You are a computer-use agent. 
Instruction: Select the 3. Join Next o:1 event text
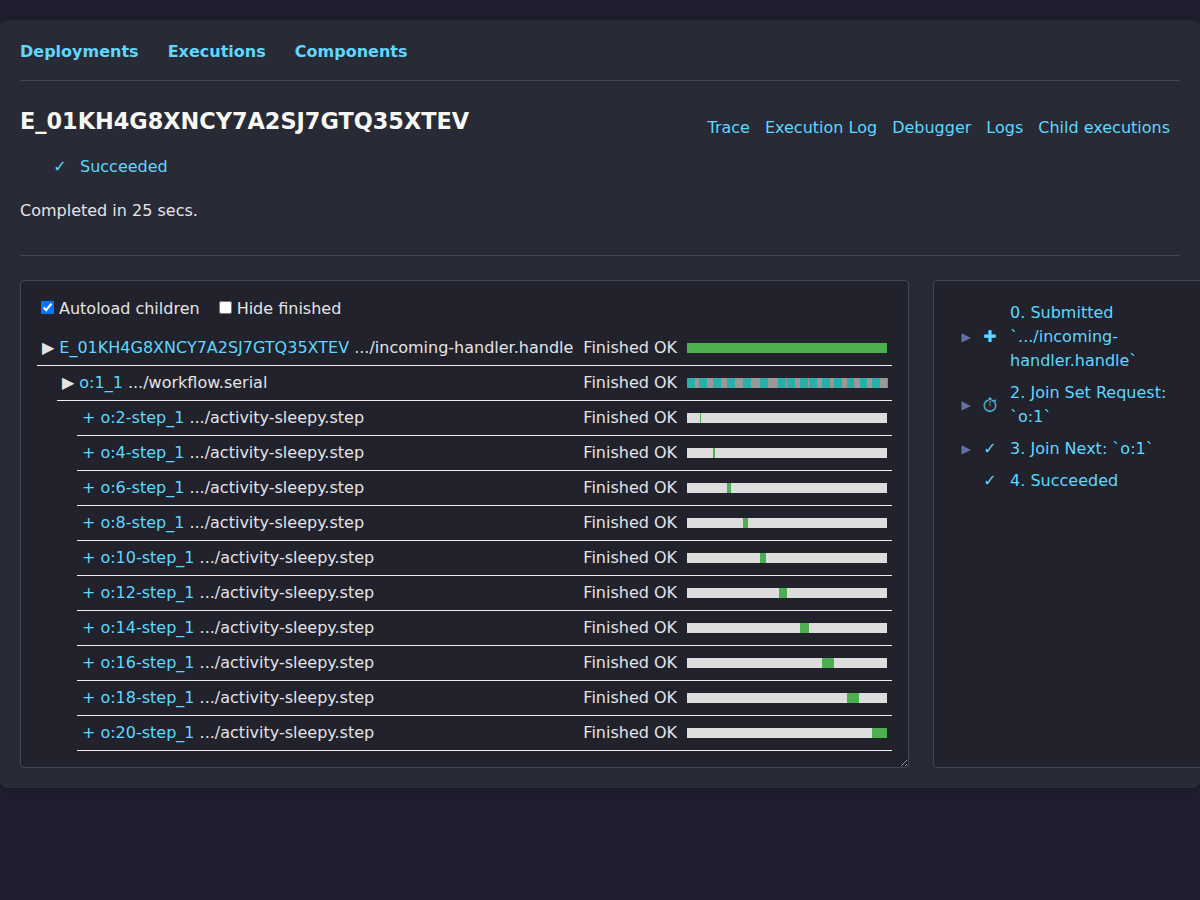[1081, 449]
